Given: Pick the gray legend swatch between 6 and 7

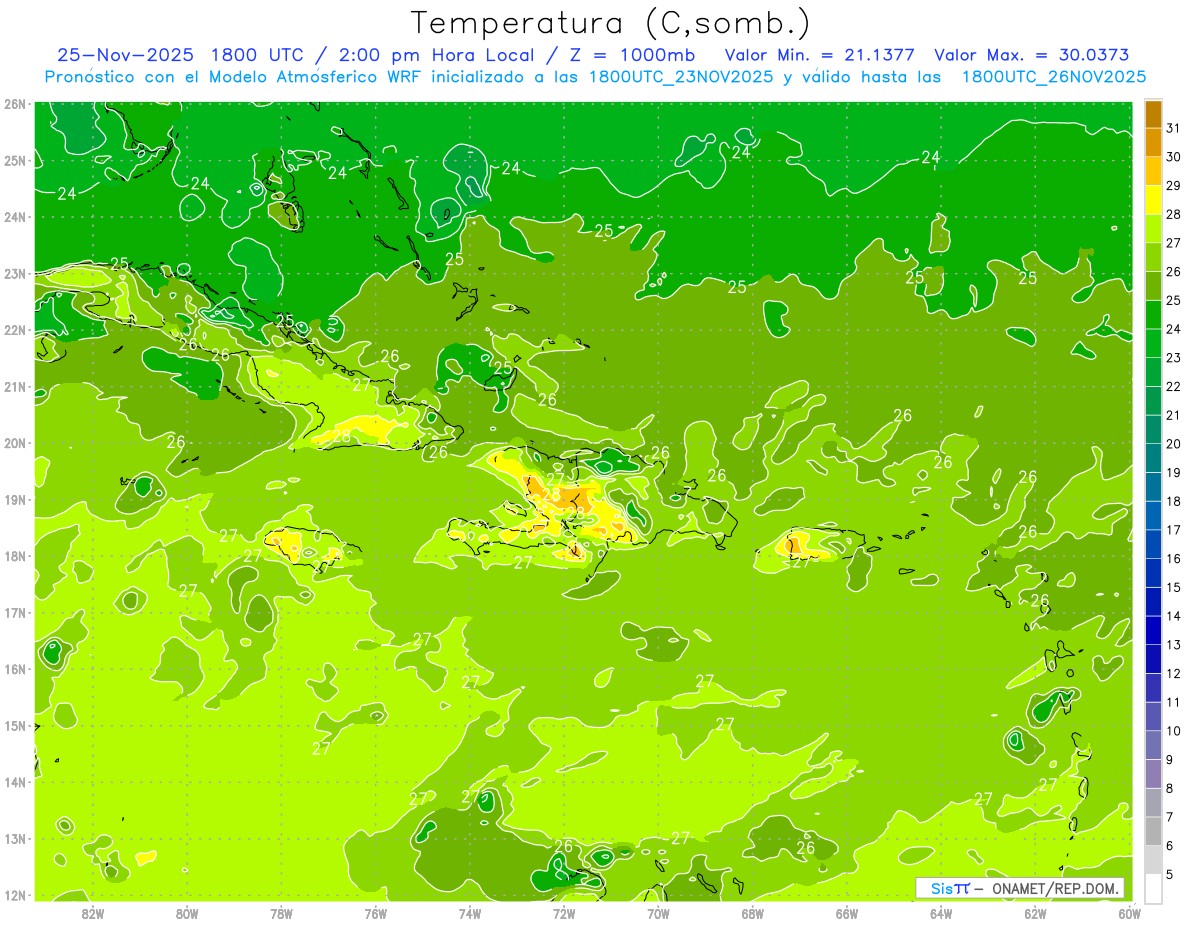Looking at the screenshot, I should point(1153,832).
